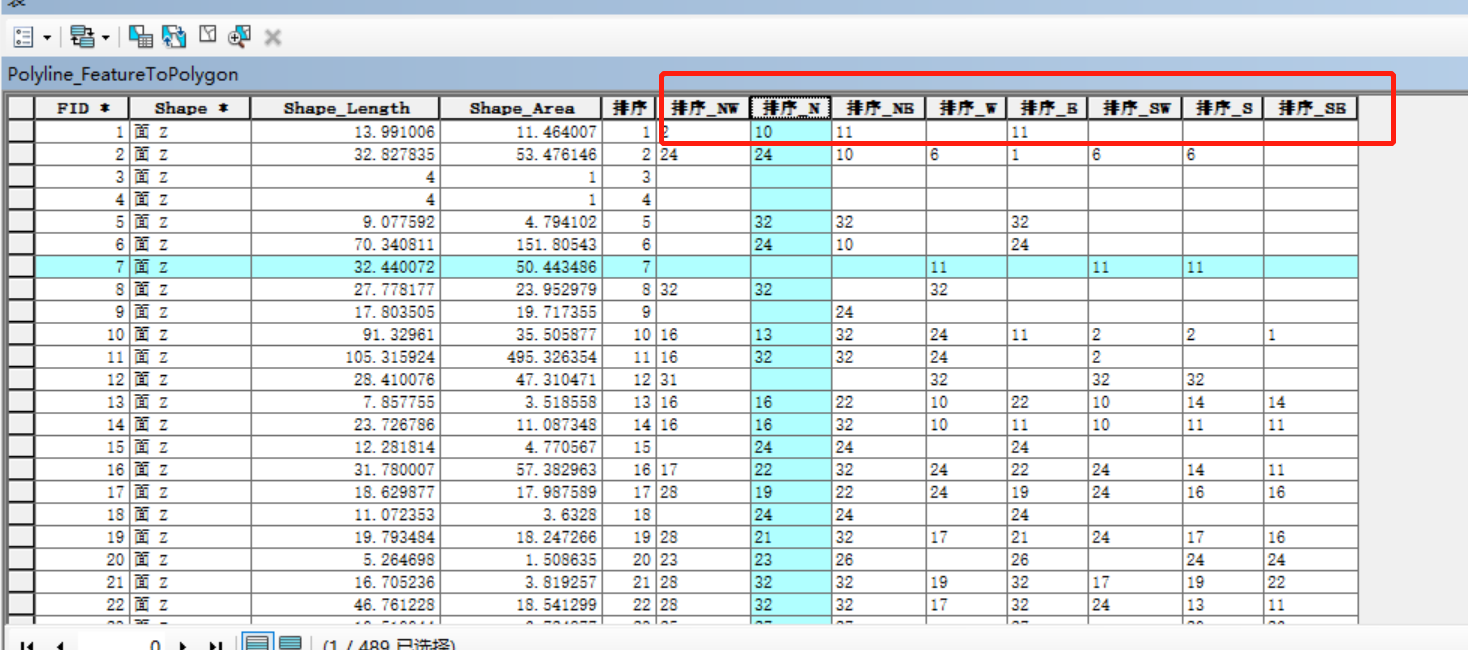Screen dimensions: 1468x650
Task: Go to the previous record
Action: pos(59,645)
